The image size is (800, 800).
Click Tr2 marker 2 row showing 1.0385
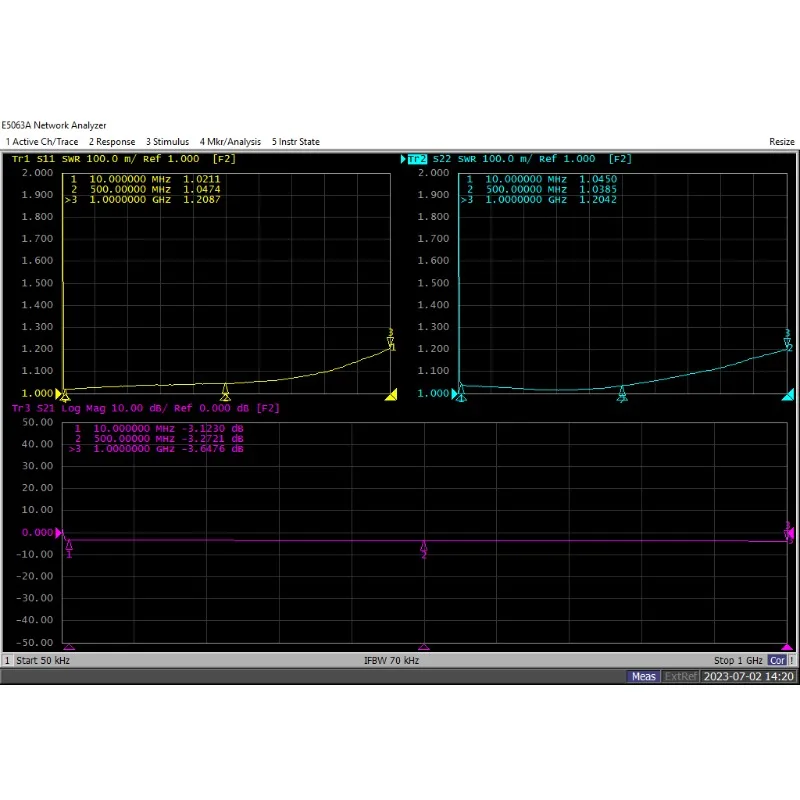(541, 189)
